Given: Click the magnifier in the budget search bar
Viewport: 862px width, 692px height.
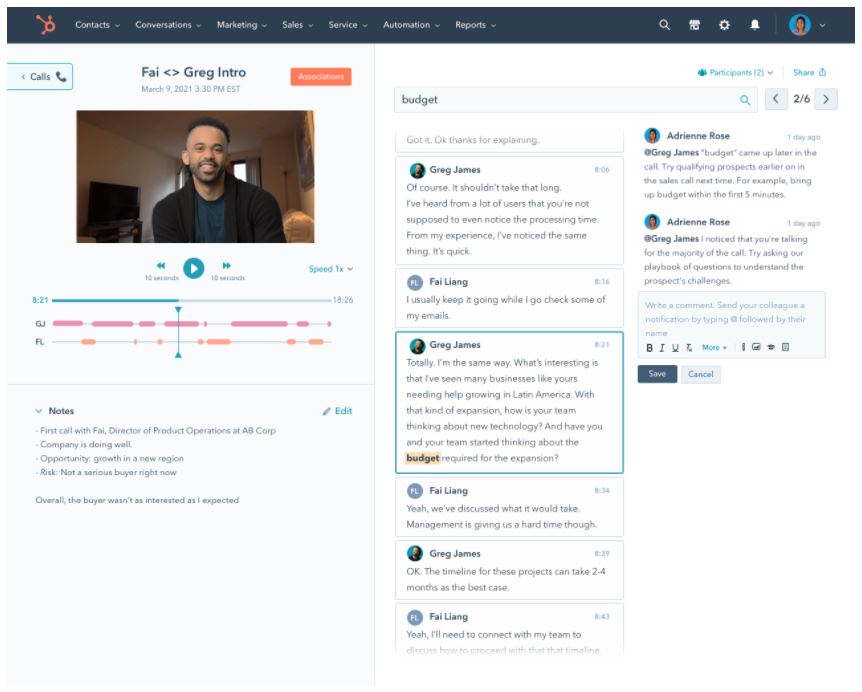Looking at the screenshot, I should tap(744, 100).
